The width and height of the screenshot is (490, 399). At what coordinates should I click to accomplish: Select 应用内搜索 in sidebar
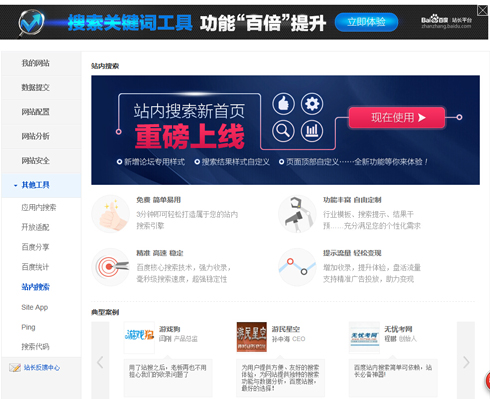39,207
